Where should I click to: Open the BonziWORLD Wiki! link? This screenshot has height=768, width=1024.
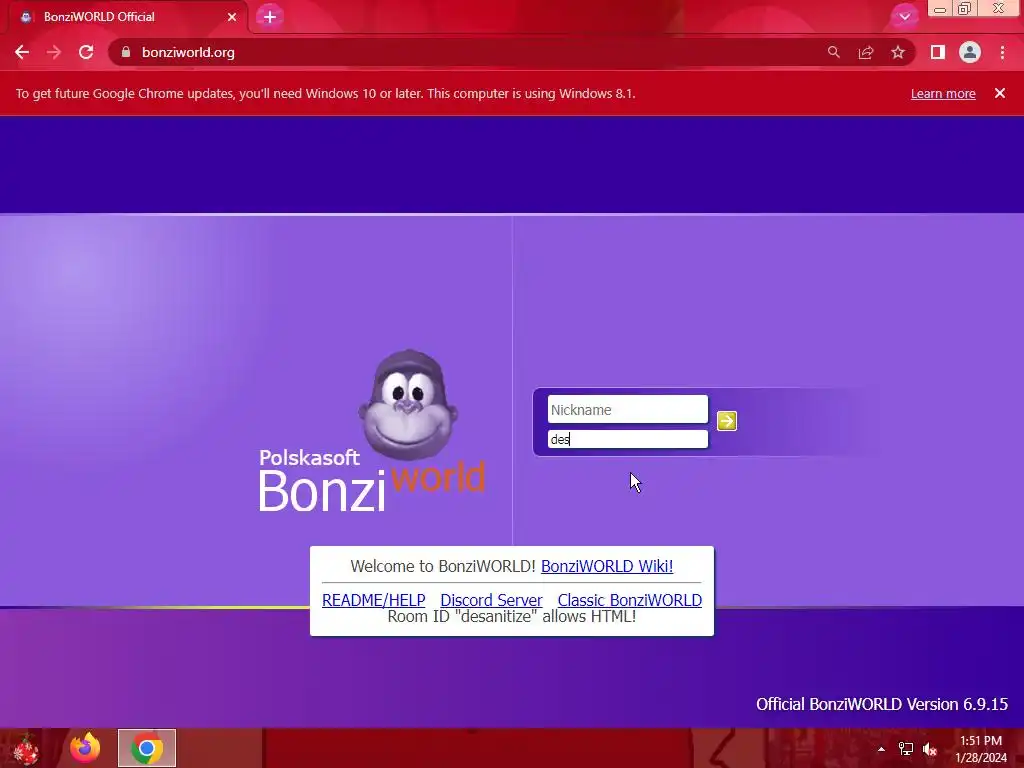point(607,566)
